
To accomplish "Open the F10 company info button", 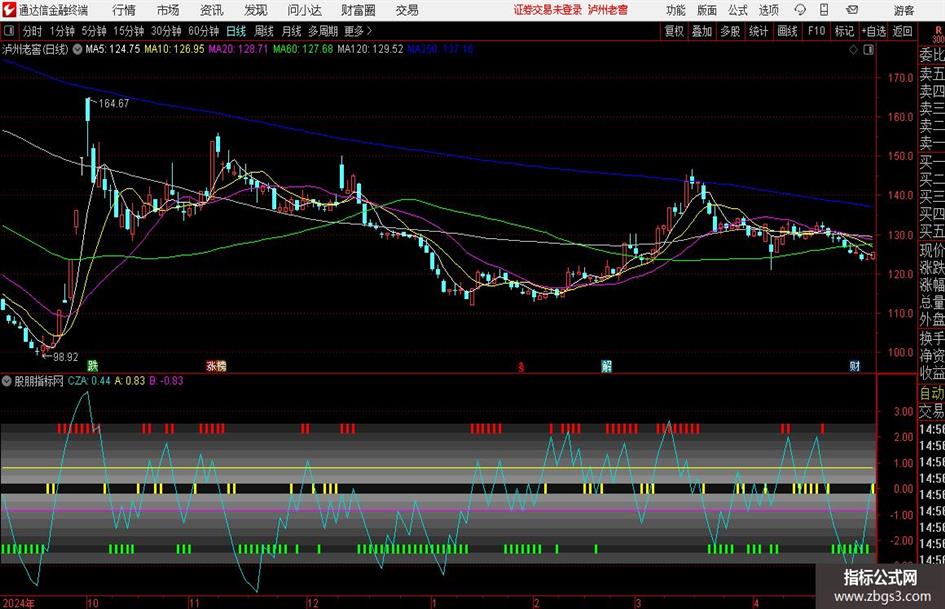I will 817,31.
